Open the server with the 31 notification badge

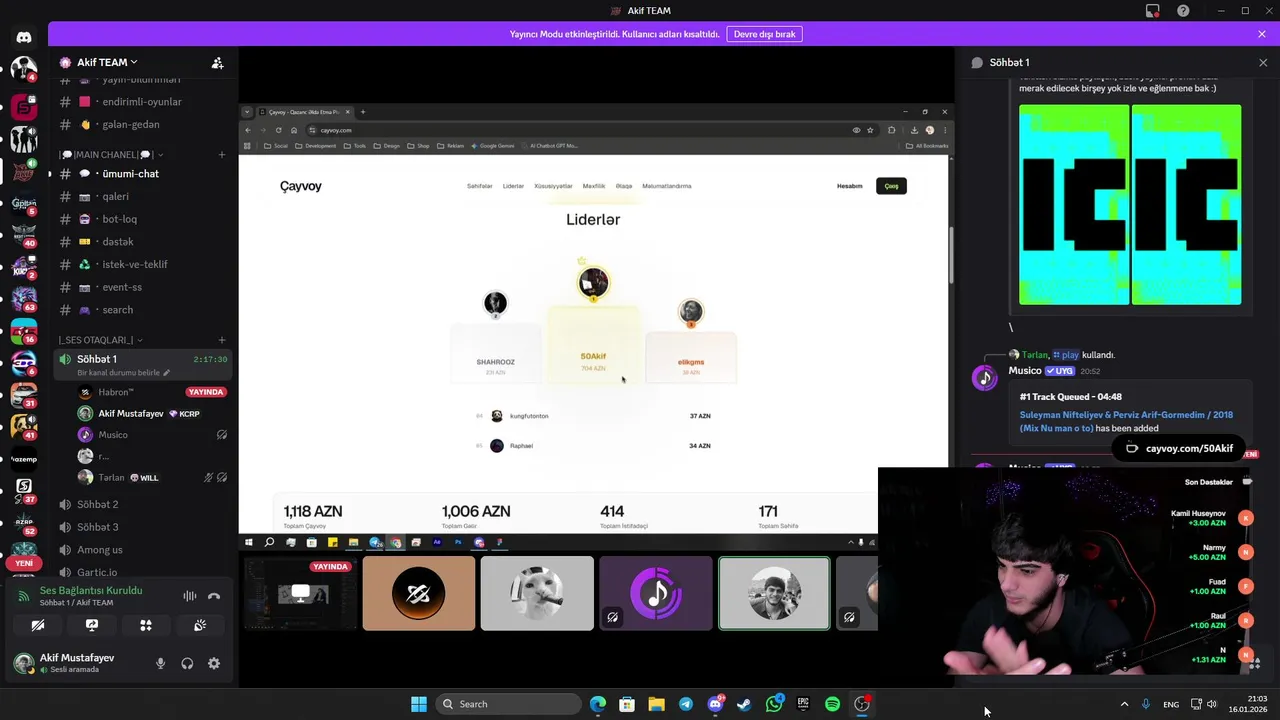24,394
